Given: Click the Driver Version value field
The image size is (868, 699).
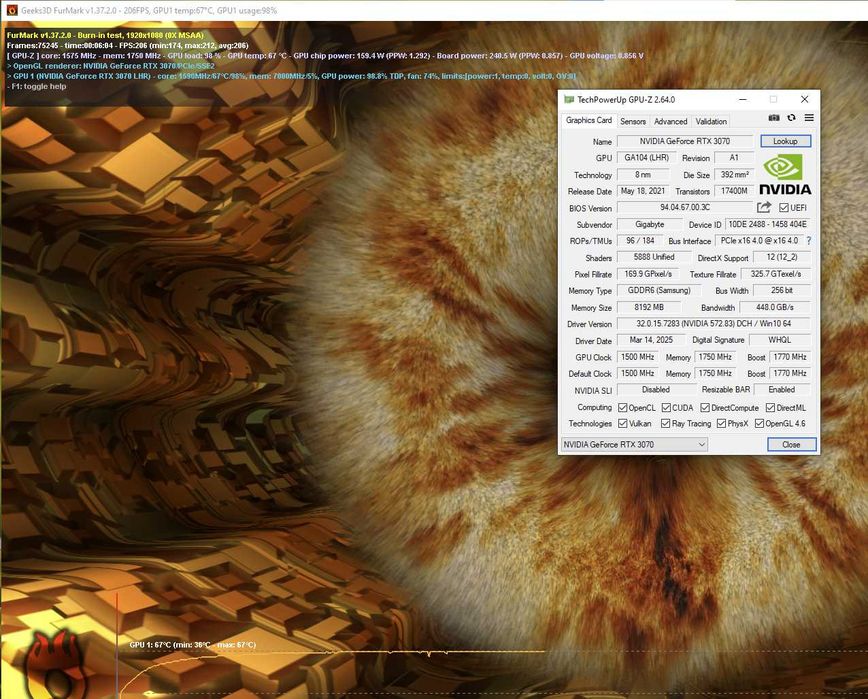Looking at the screenshot, I should 714,323.
